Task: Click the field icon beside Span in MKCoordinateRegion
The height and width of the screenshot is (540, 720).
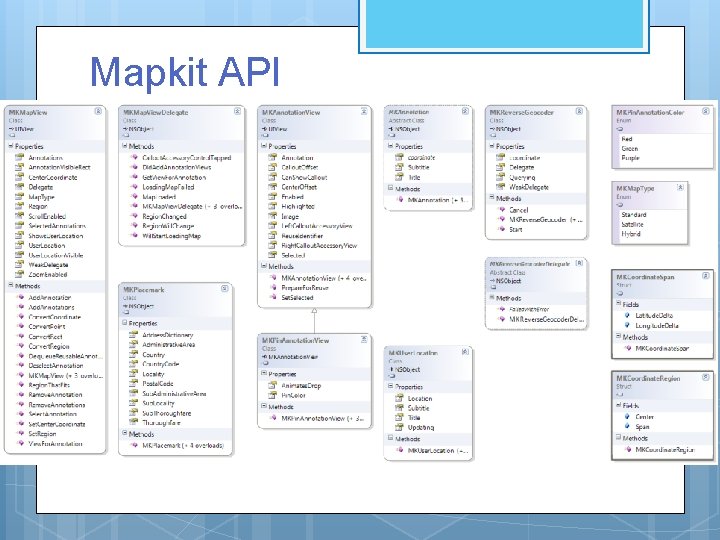Action: tap(627, 427)
